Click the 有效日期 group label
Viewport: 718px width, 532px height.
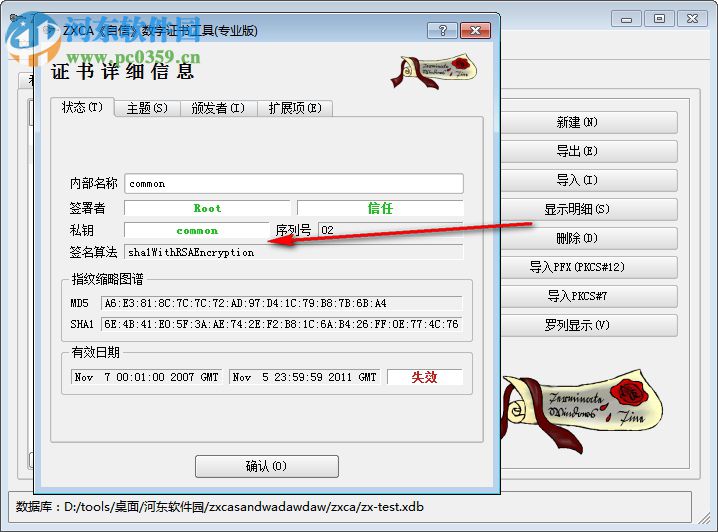coord(95,352)
